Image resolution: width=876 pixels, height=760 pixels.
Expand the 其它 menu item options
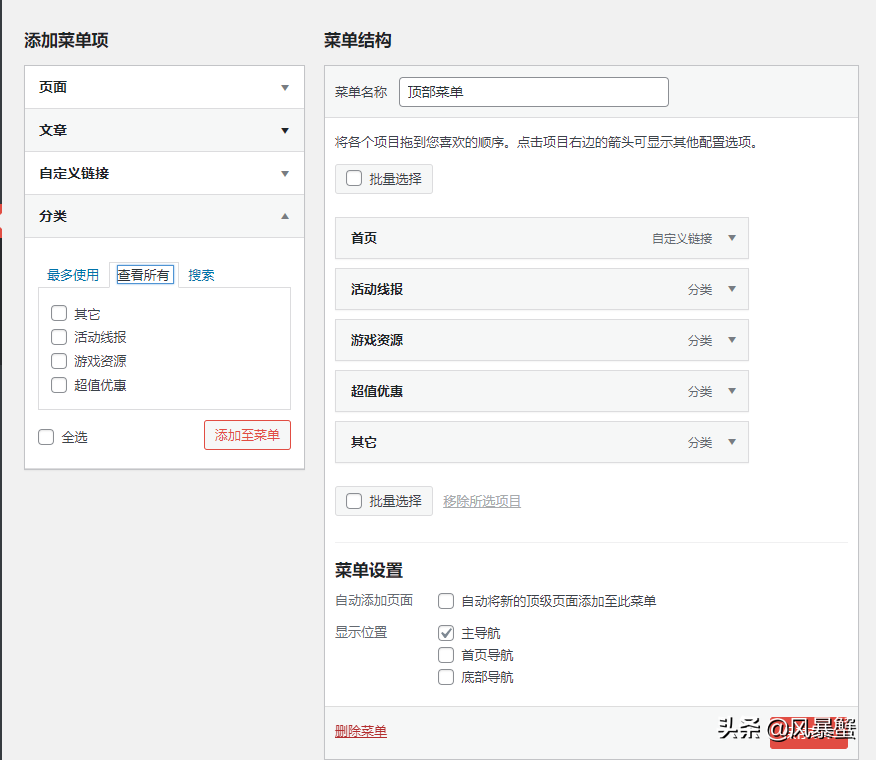[732, 442]
